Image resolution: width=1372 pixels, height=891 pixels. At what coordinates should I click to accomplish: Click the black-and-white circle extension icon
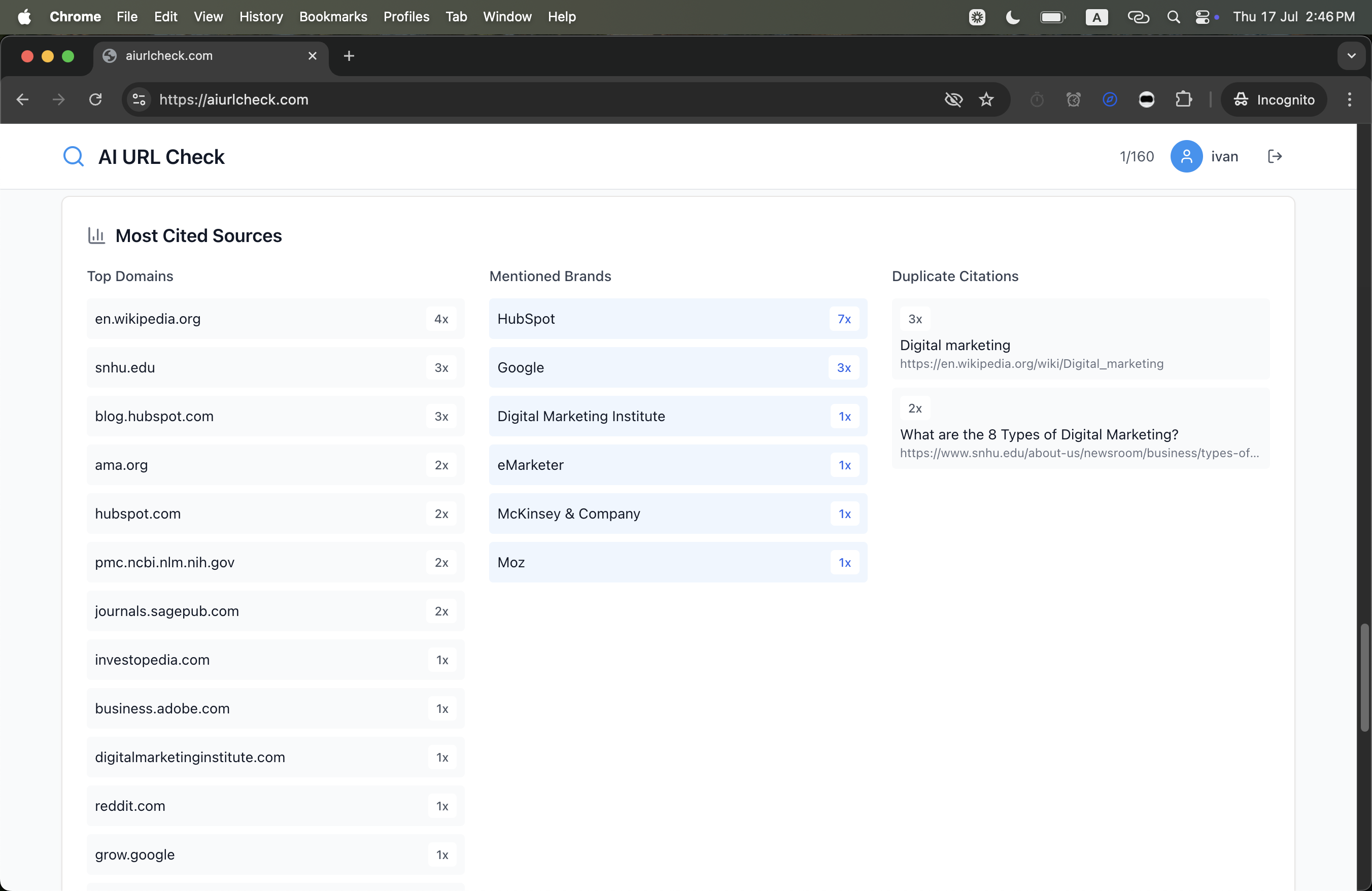point(1147,99)
